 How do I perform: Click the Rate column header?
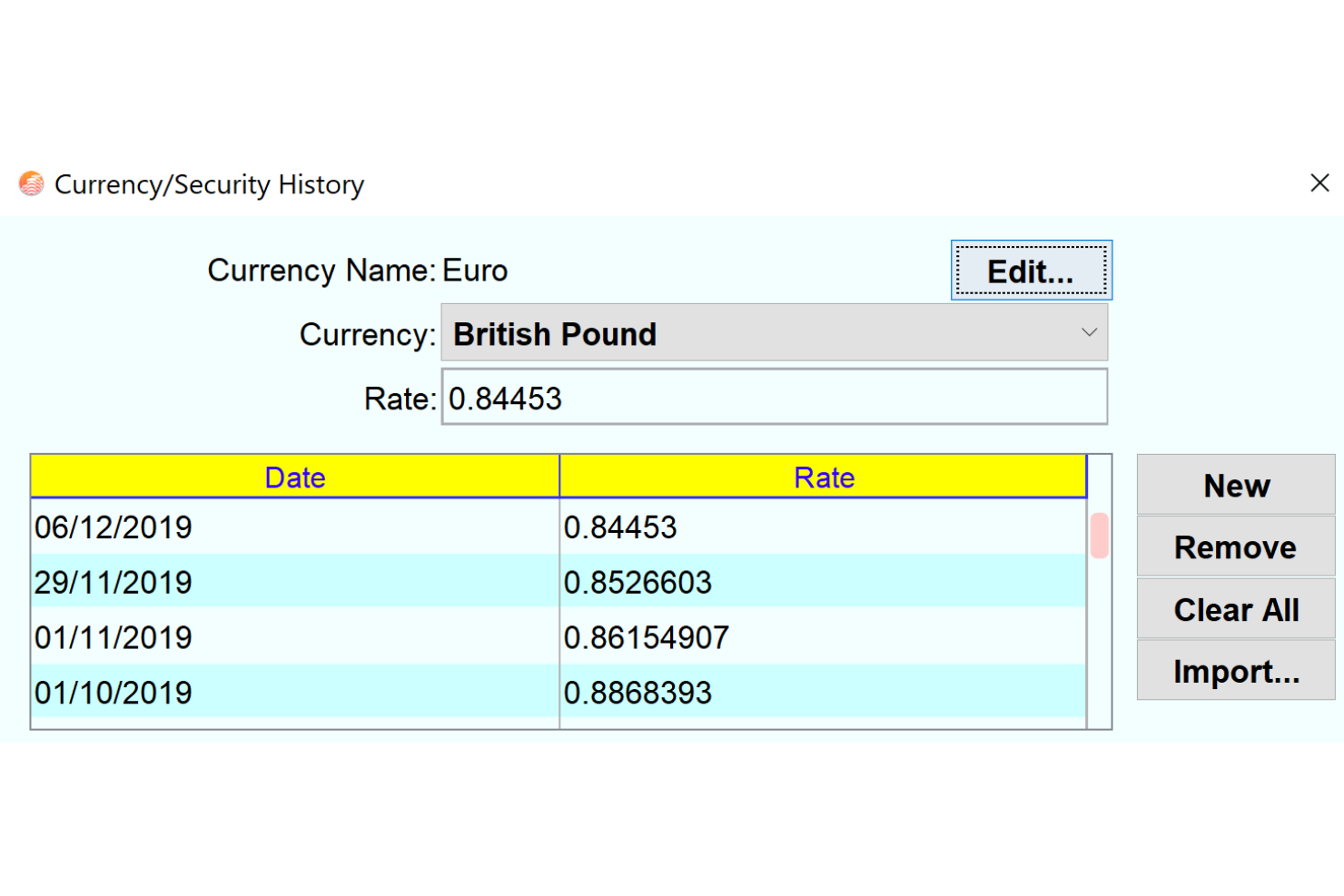point(823,476)
